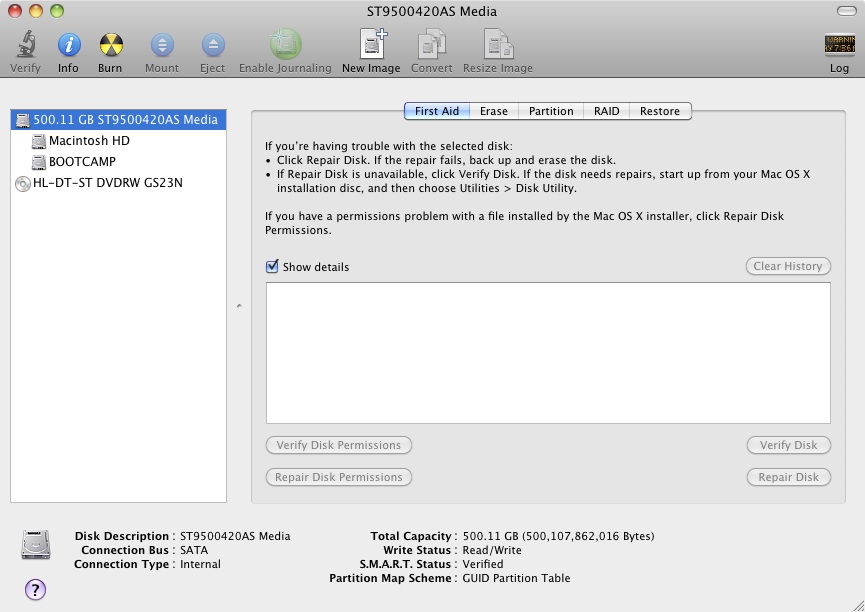
Task: Click the Burn disc toolbar icon
Action: click(111, 45)
